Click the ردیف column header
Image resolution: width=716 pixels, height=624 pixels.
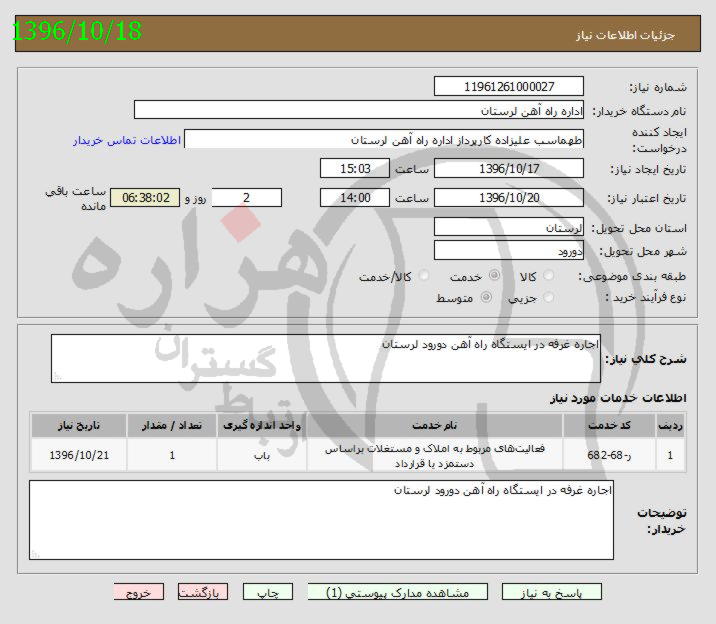click(x=670, y=425)
